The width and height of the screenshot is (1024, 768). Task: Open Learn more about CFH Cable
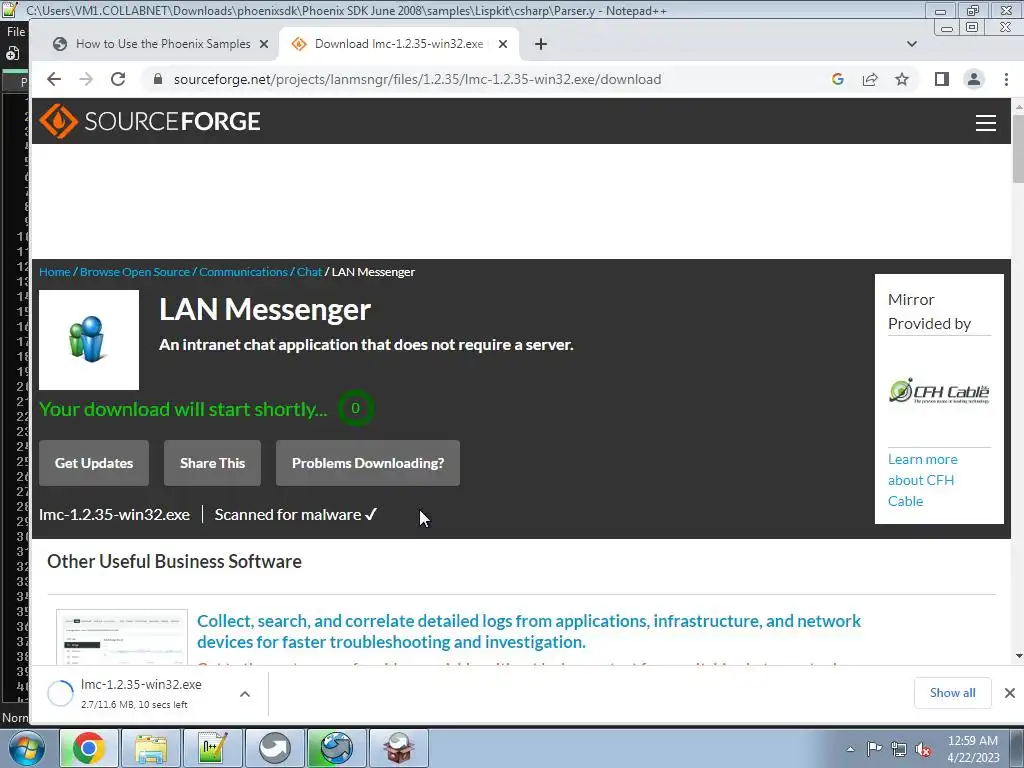coord(922,480)
